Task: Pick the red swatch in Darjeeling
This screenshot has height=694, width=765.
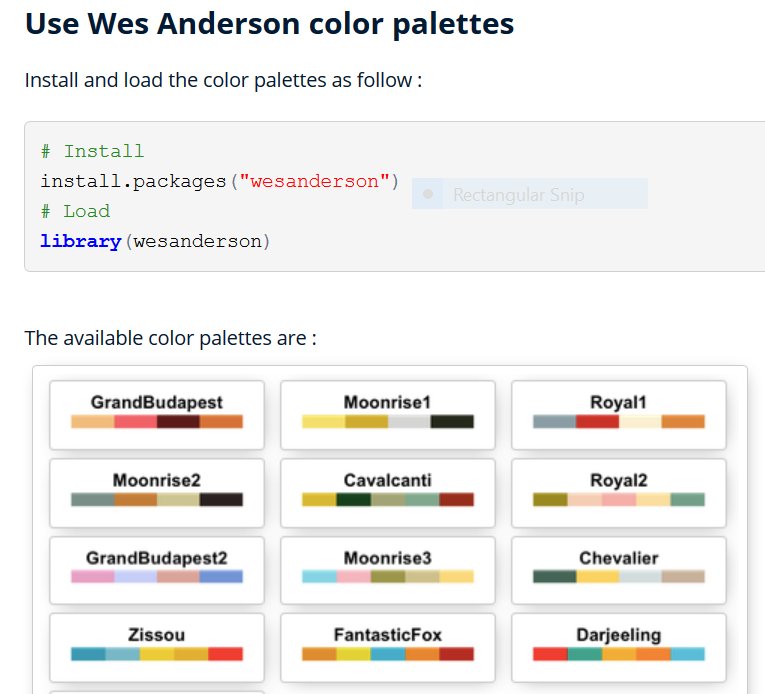Action: (550, 654)
